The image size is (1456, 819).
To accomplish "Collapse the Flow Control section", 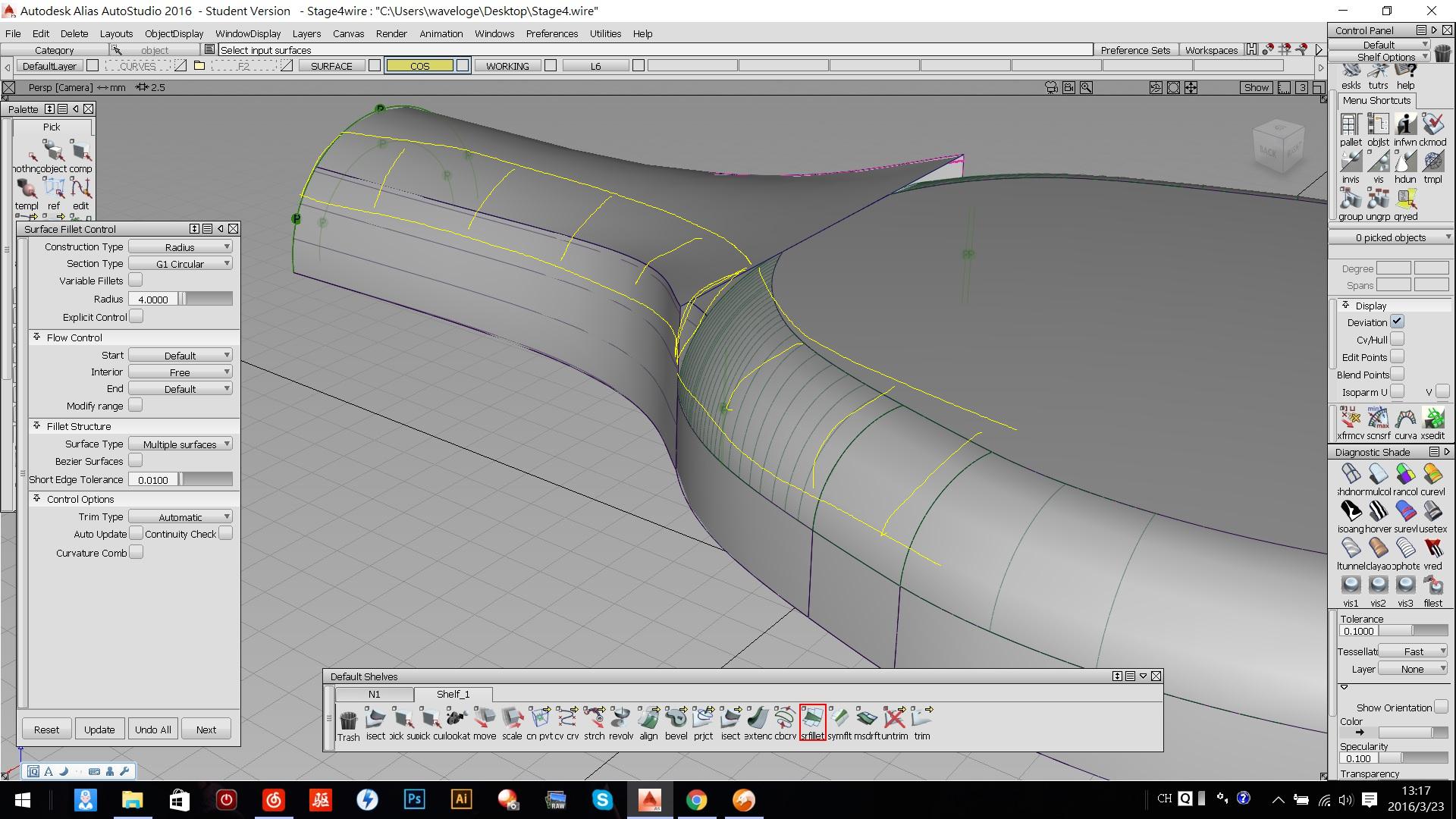I will tap(36, 337).
